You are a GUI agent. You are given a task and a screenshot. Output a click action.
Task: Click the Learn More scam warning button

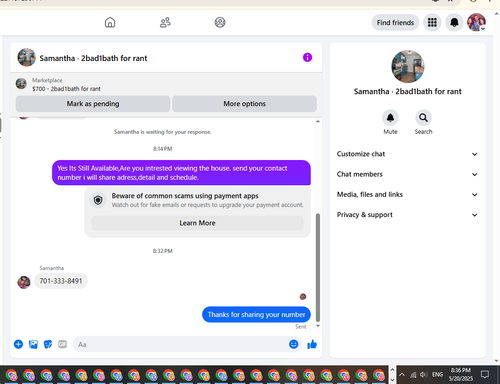[197, 223]
